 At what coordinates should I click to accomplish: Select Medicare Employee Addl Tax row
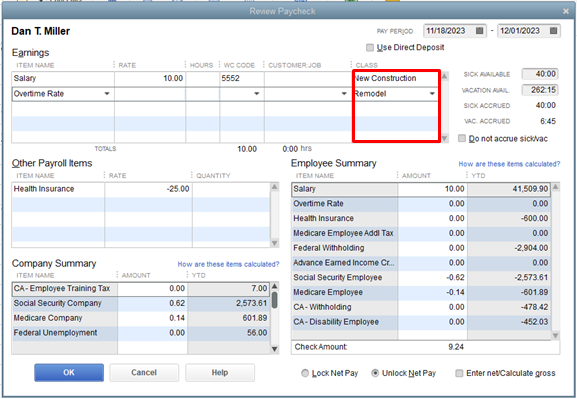tap(421, 233)
